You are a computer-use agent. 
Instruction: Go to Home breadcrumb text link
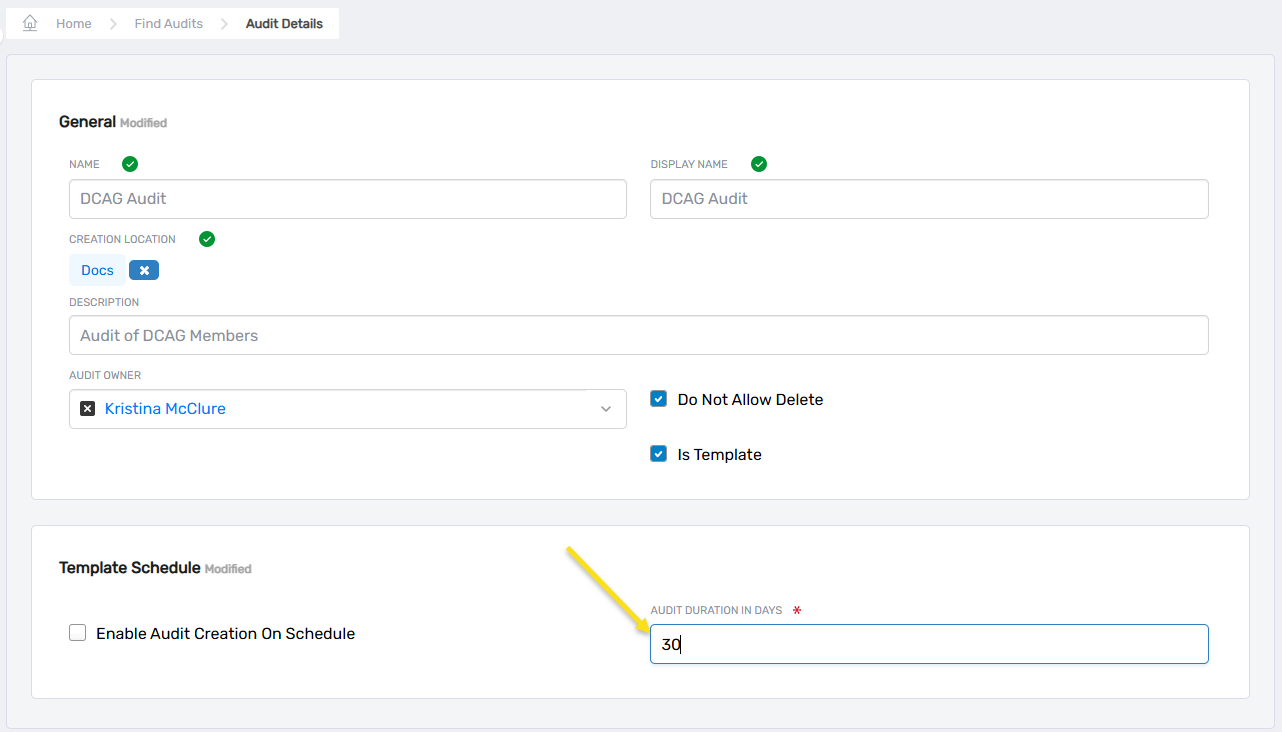coord(73,24)
